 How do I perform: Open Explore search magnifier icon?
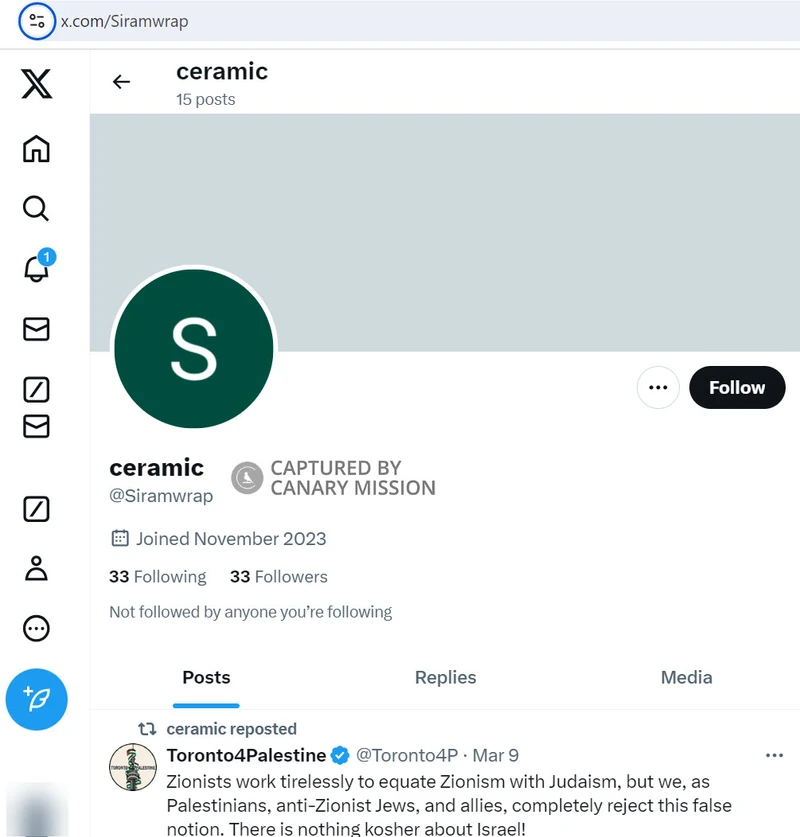(36, 208)
